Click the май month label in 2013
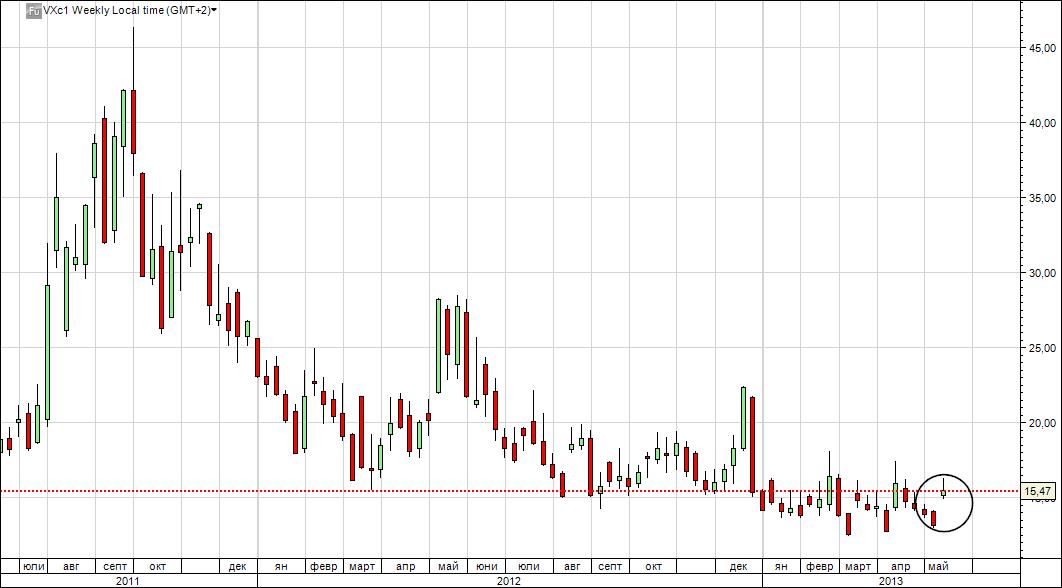 (937, 566)
